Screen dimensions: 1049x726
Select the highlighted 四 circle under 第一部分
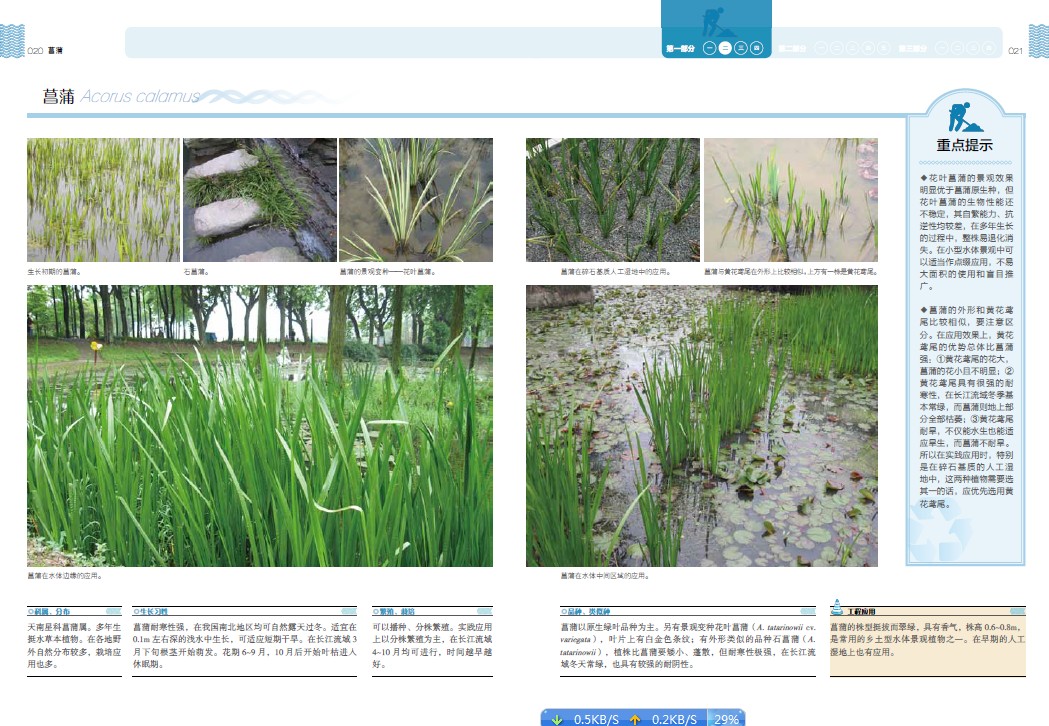click(x=757, y=48)
